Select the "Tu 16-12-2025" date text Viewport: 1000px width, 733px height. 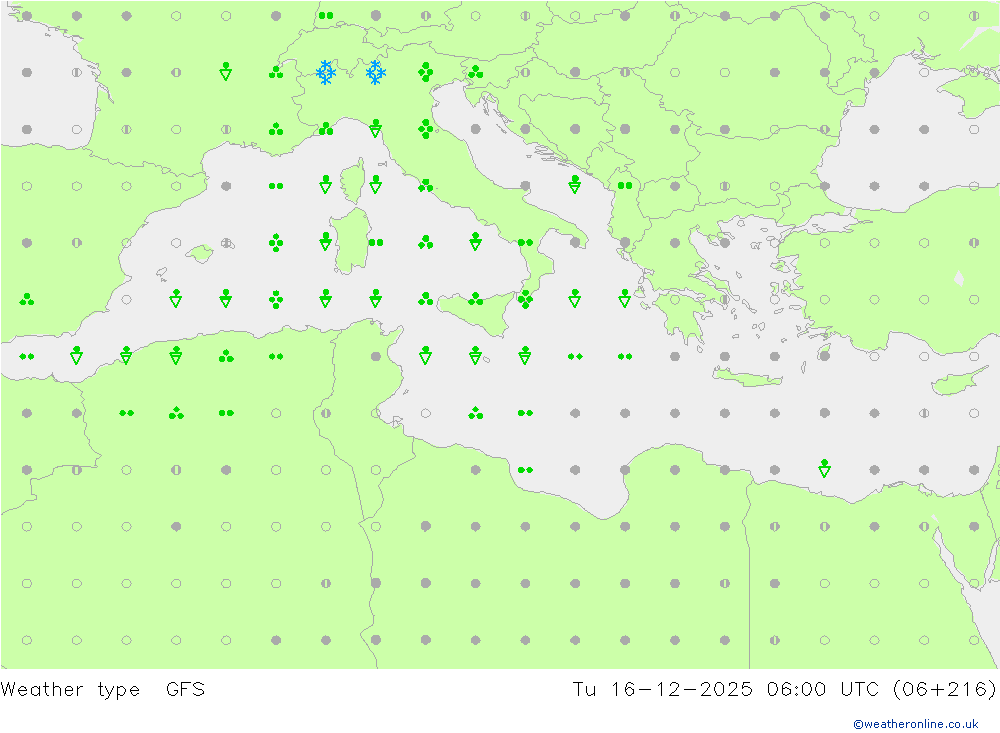click(652, 690)
